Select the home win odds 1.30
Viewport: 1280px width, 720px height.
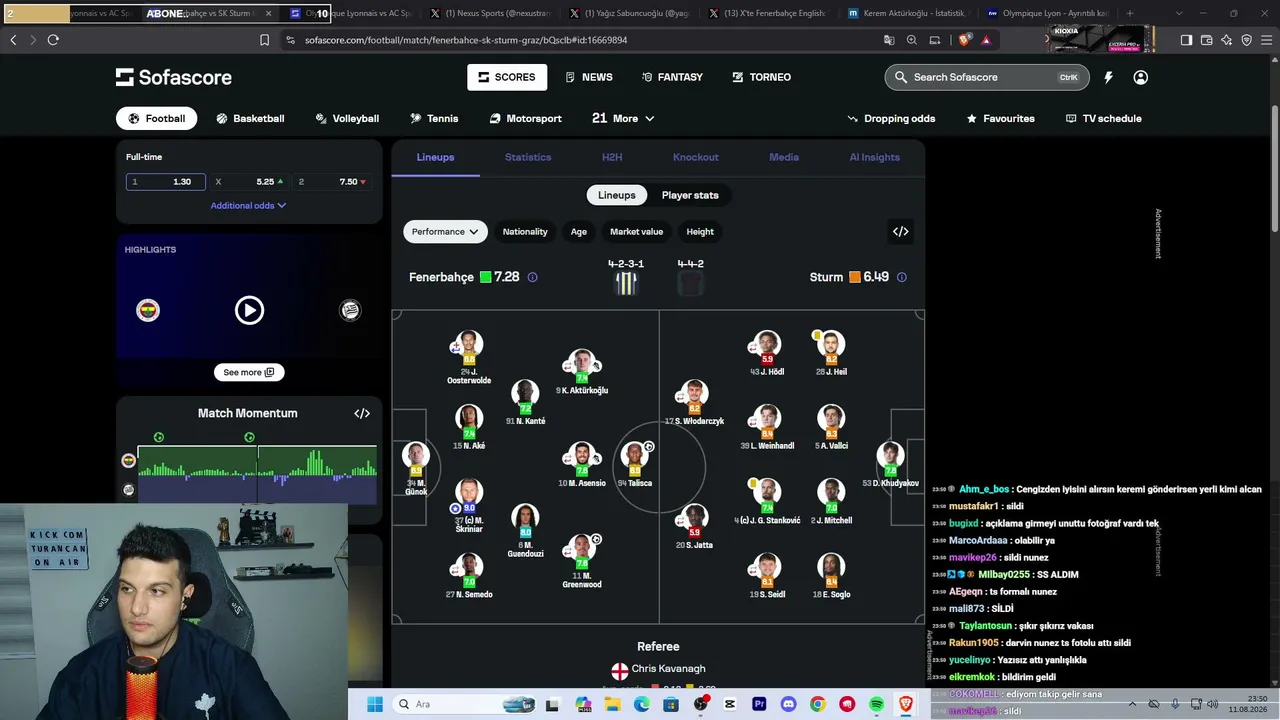166,182
